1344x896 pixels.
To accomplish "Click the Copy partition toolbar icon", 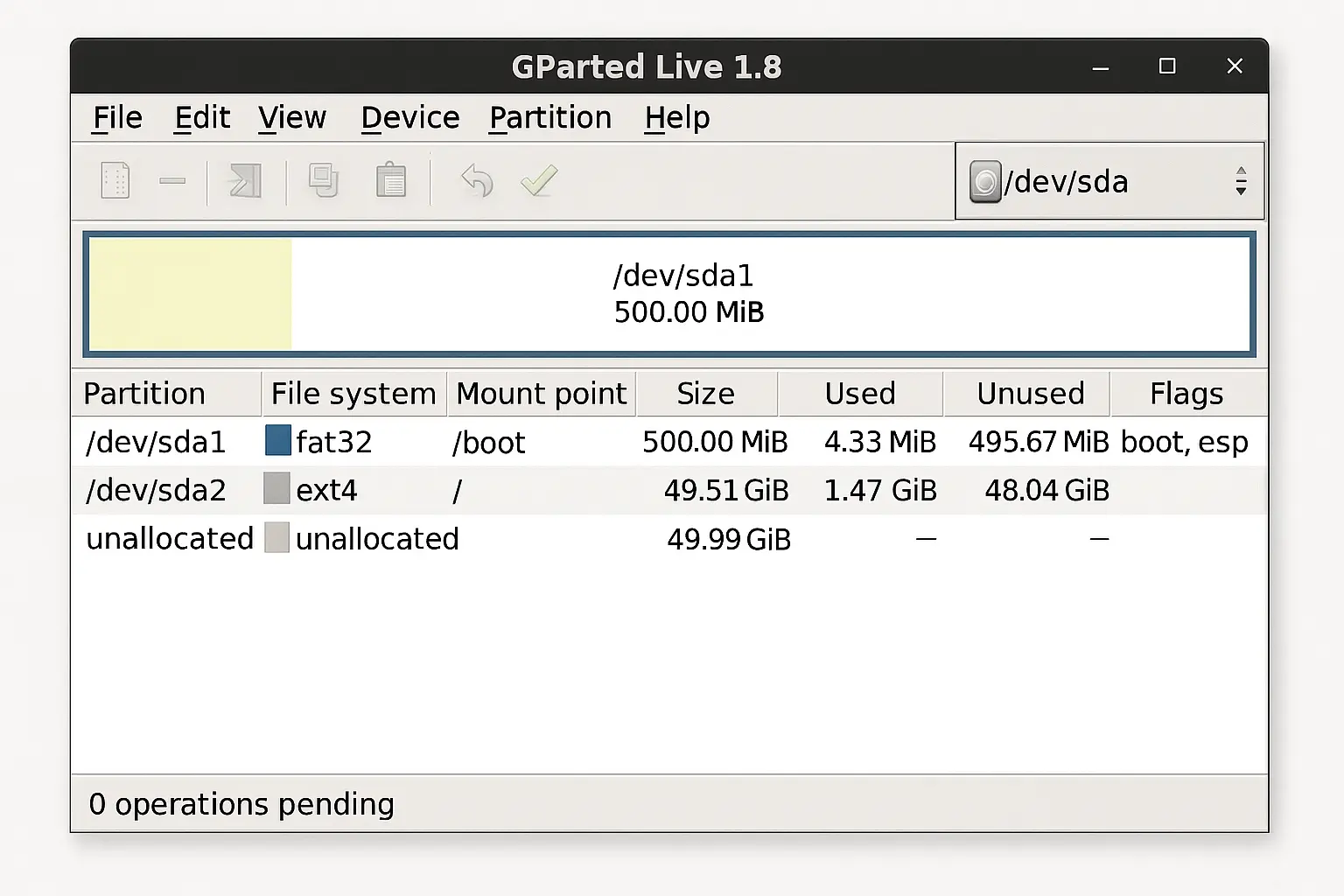I will click(x=322, y=181).
